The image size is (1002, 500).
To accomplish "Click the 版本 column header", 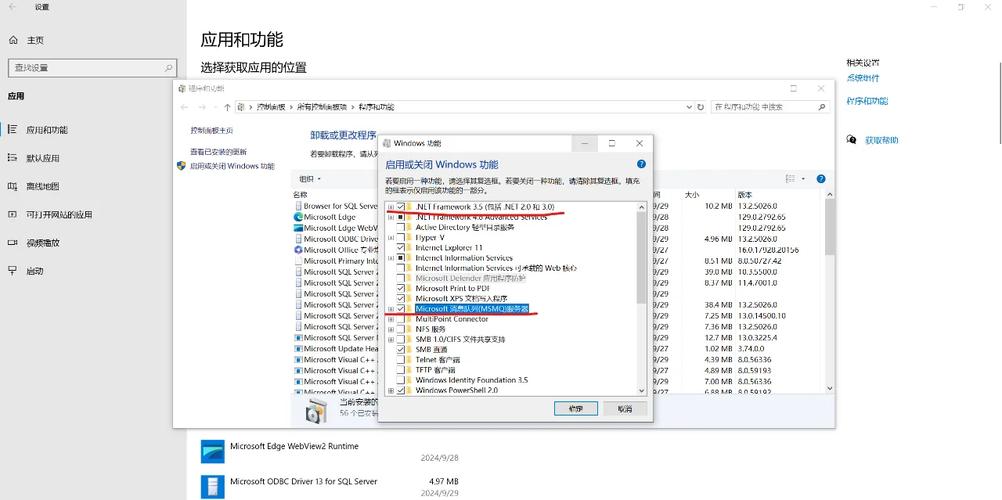I will click(745, 194).
